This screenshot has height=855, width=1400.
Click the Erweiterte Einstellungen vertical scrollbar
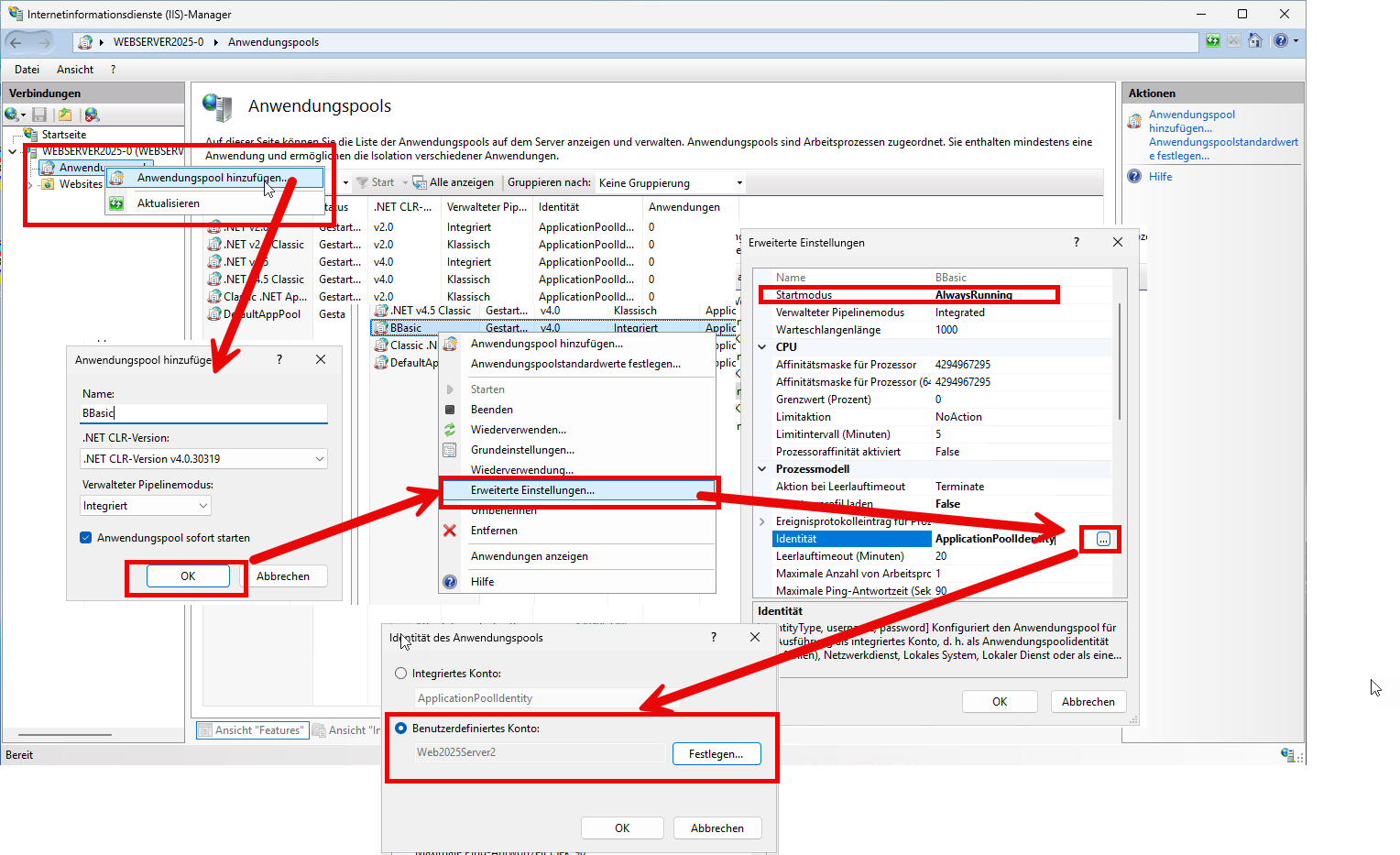(x=1120, y=362)
